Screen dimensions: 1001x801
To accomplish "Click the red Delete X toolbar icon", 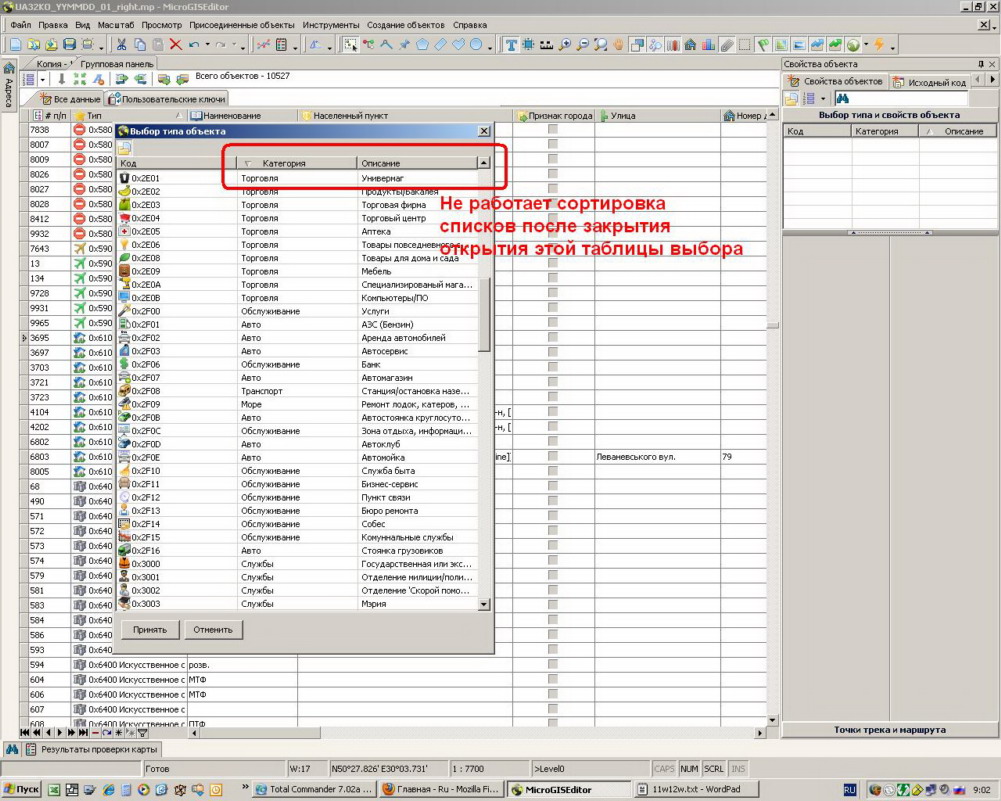I will pyautogui.click(x=175, y=45).
